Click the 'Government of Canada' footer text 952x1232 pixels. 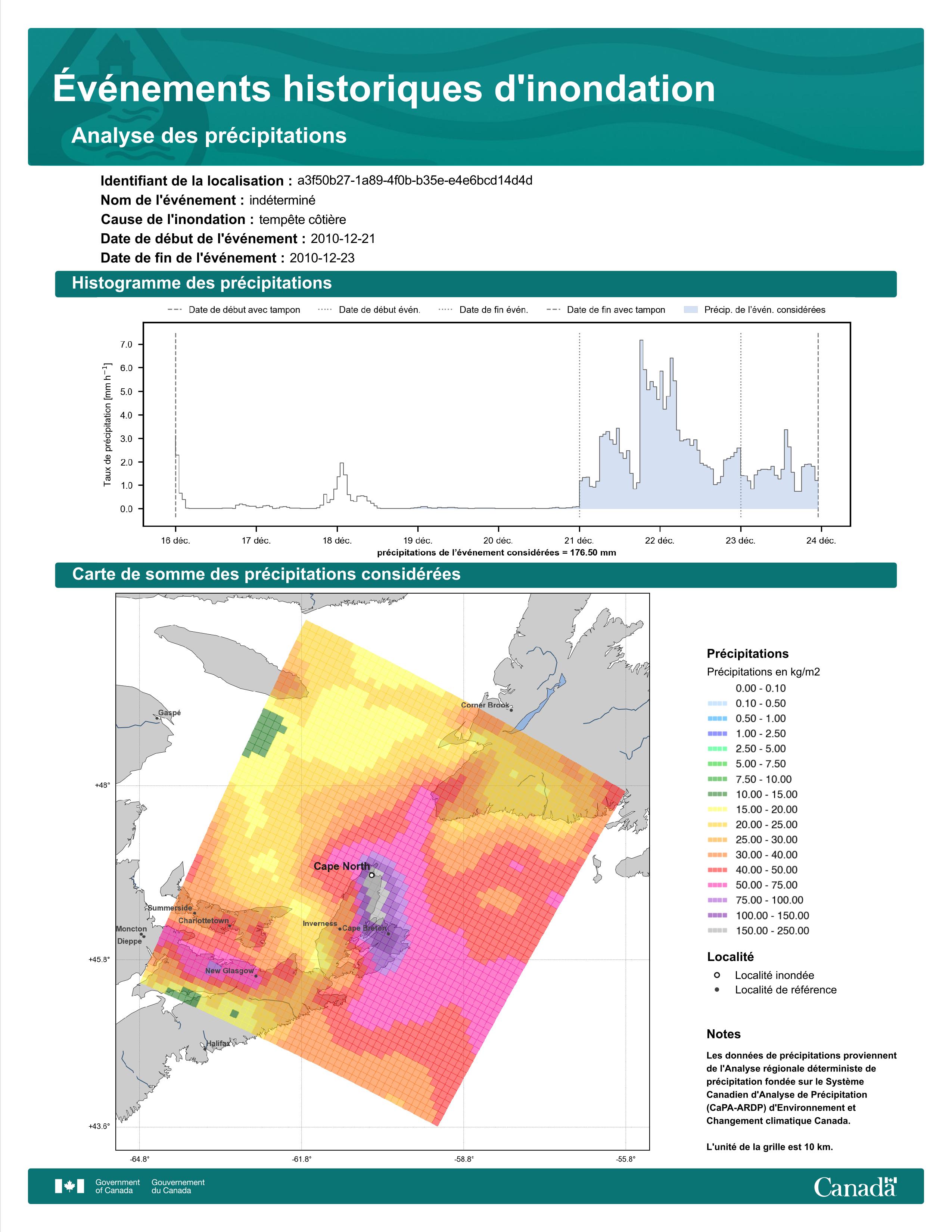click(x=117, y=1186)
